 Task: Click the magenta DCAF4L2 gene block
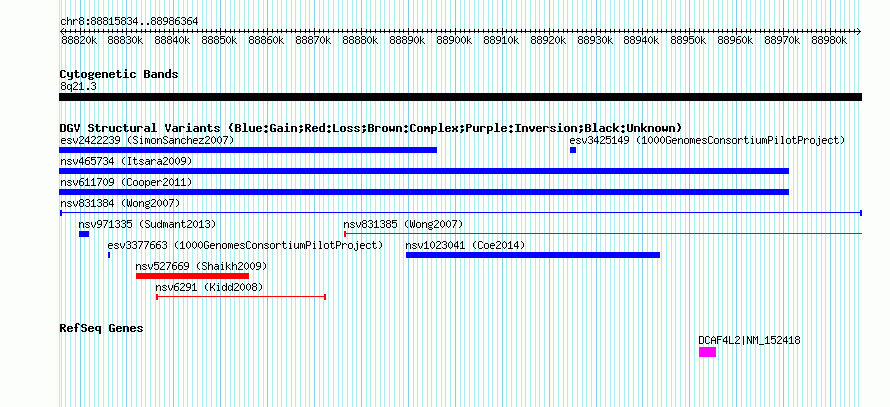click(x=707, y=352)
